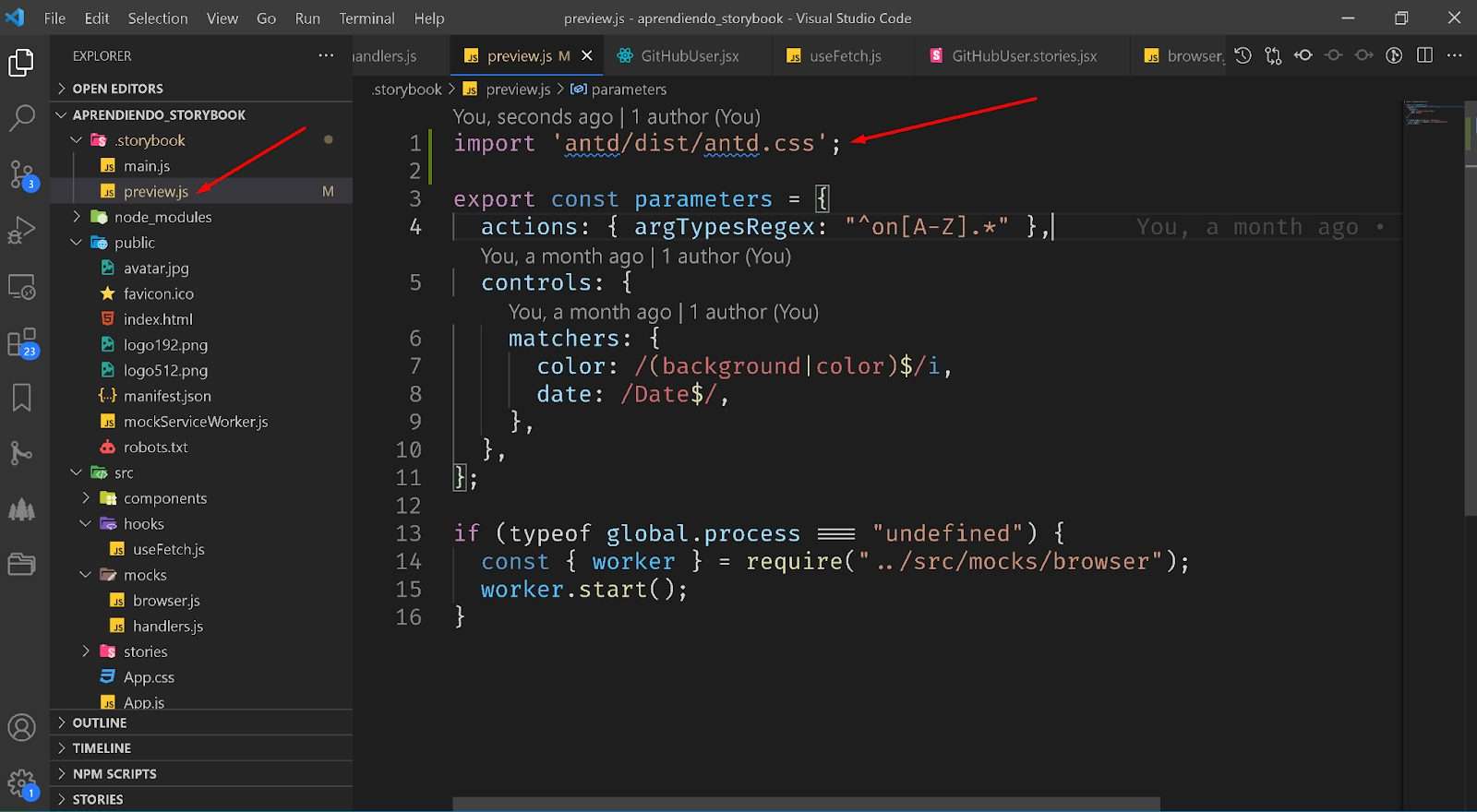The width and height of the screenshot is (1477, 812).
Task: Click the .storybook breadcrumb link
Action: (x=407, y=89)
